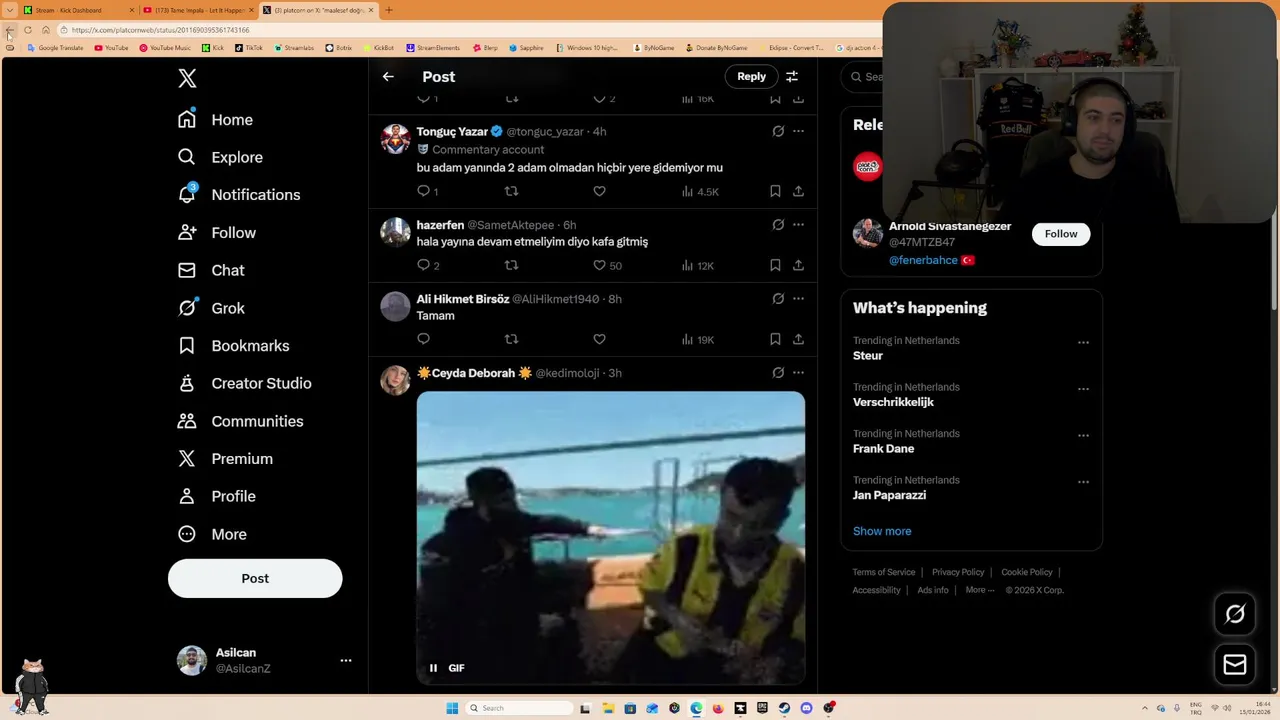This screenshot has width=1280, height=720.
Task: Open the @fenerbahce mention link
Action: 923,260
